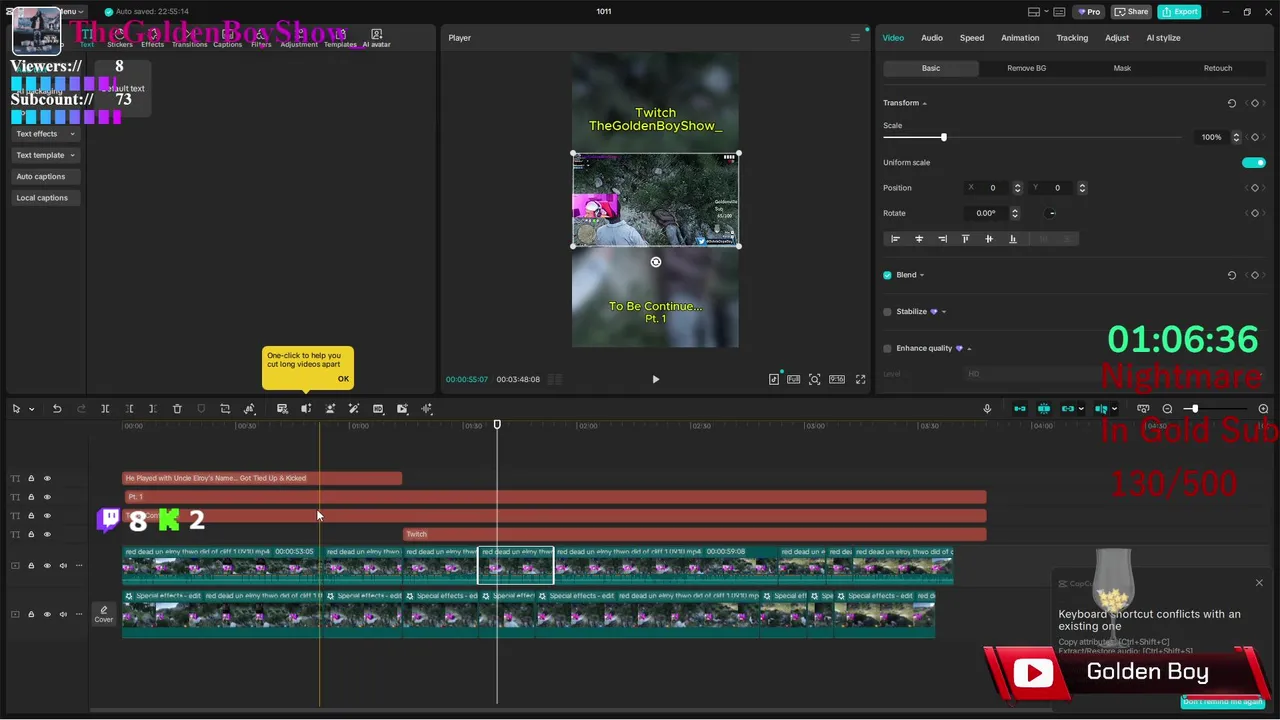1280x720 pixels.
Task: Zoom in the timeline
Action: [x=1263, y=409]
